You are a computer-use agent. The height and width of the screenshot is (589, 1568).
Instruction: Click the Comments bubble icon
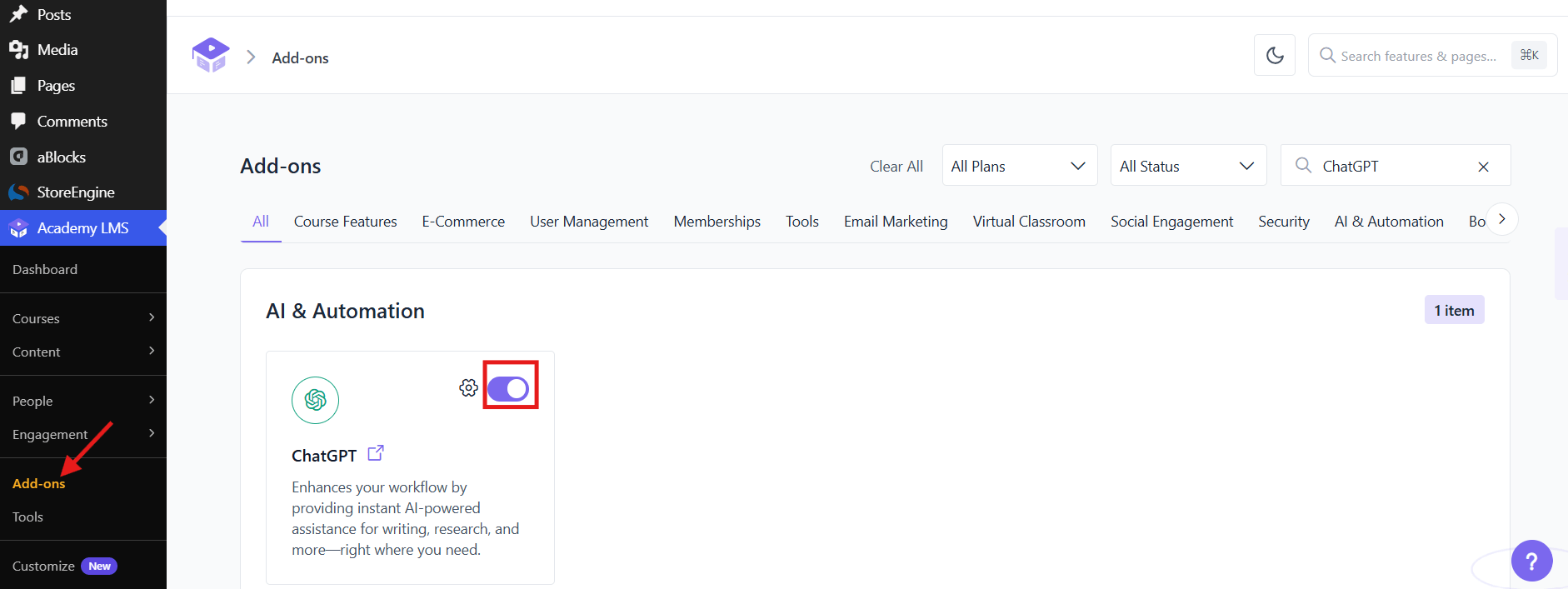click(18, 121)
